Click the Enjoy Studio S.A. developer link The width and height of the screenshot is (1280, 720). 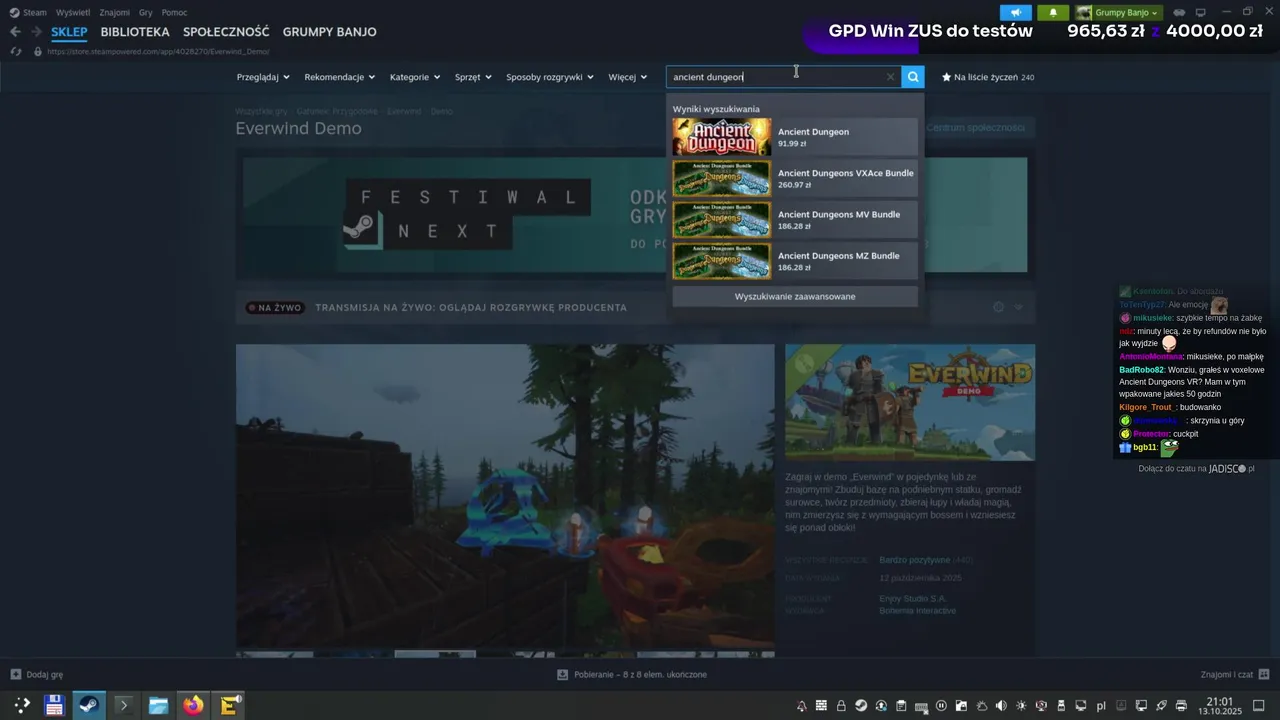913,598
